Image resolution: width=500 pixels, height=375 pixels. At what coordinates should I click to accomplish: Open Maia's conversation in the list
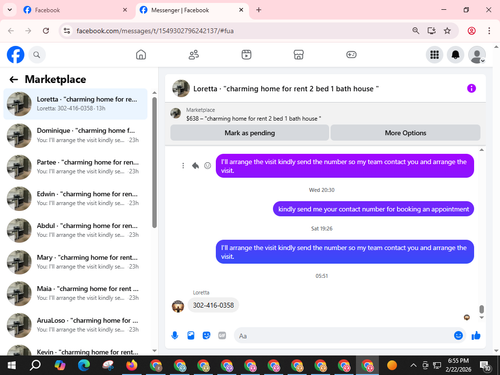[76, 293]
